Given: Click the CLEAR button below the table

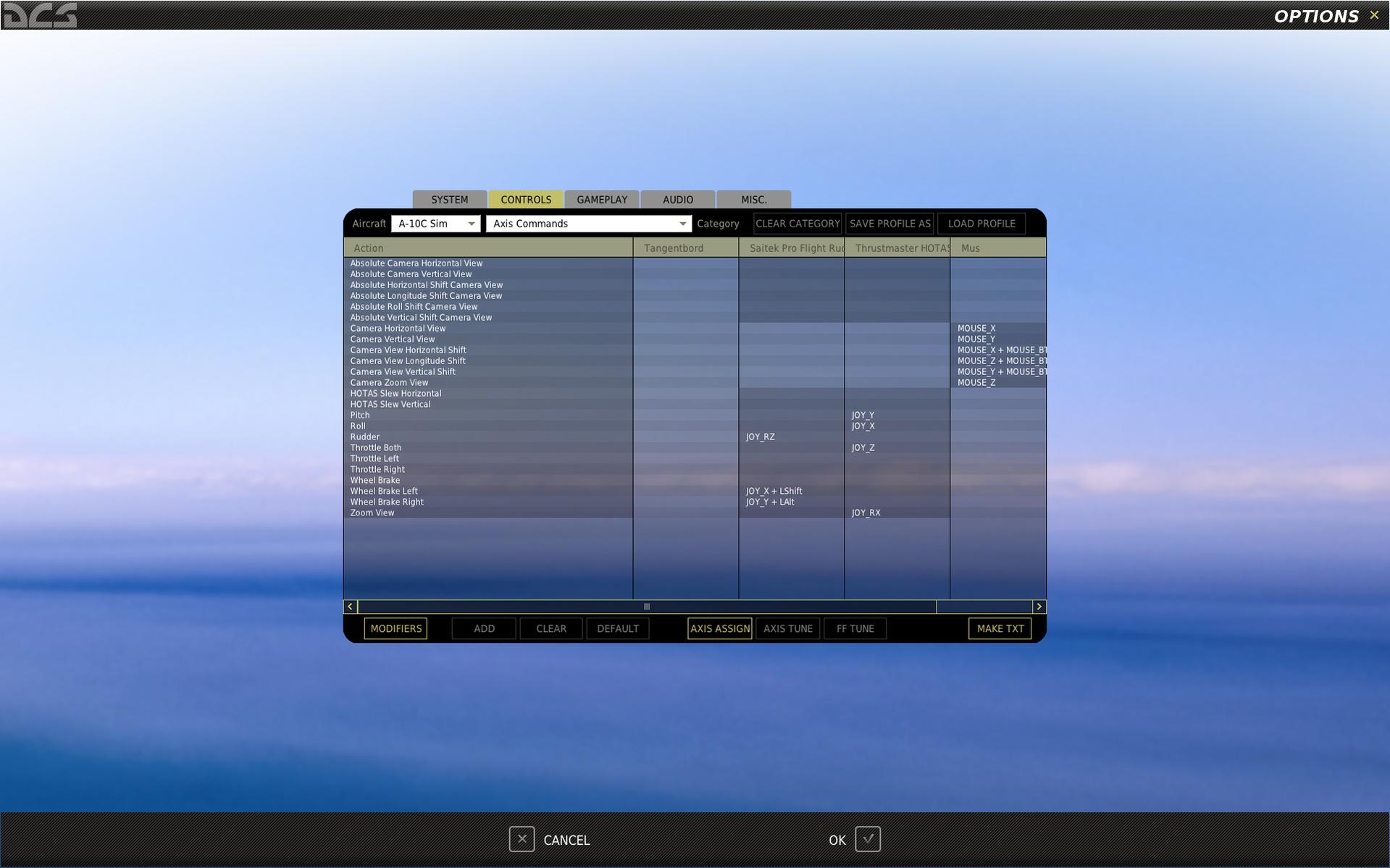Looking at the screenshot, I should tap(551, 628).
